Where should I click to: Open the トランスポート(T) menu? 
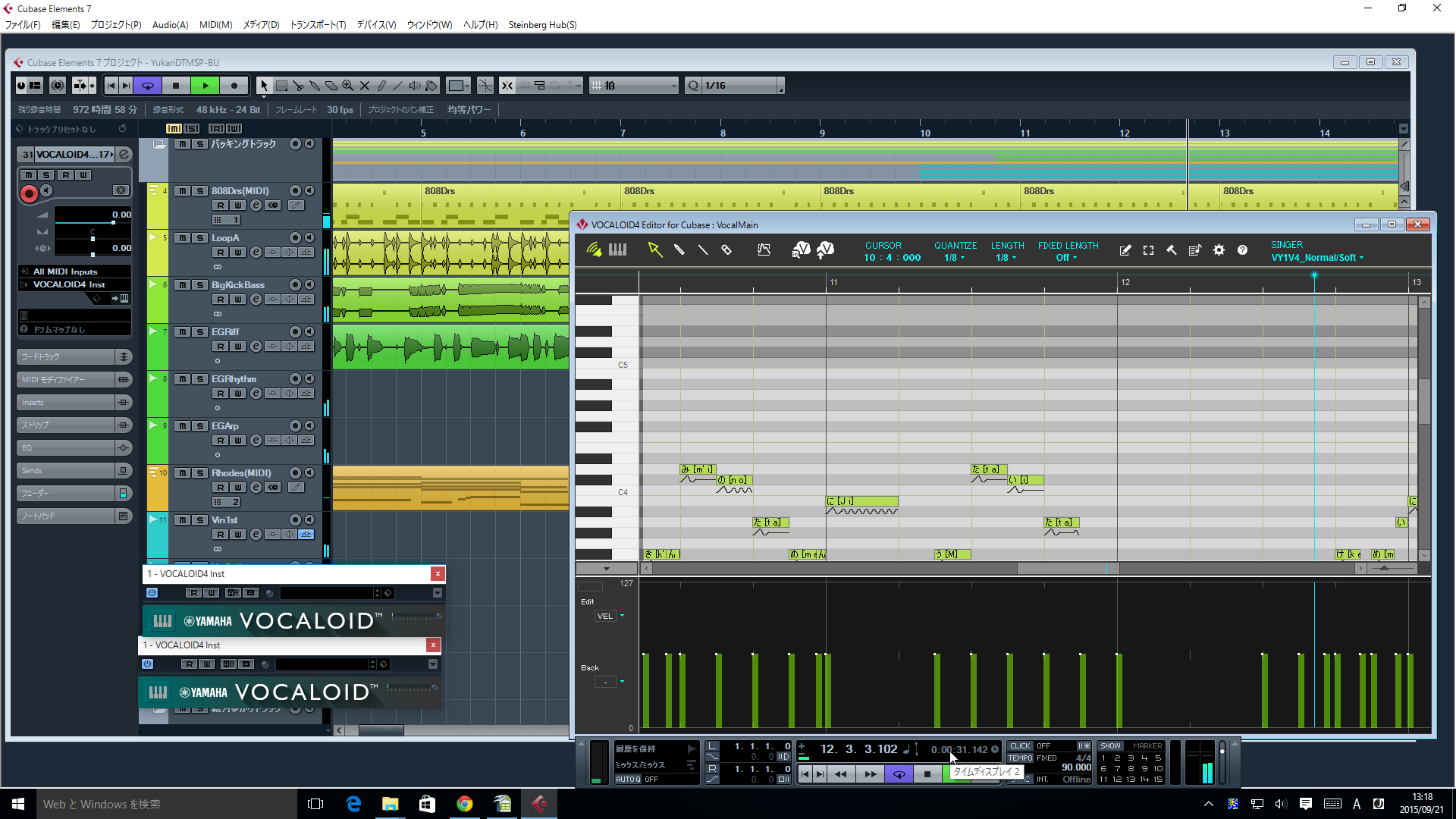pyautogui.click(x=318, y=25)
